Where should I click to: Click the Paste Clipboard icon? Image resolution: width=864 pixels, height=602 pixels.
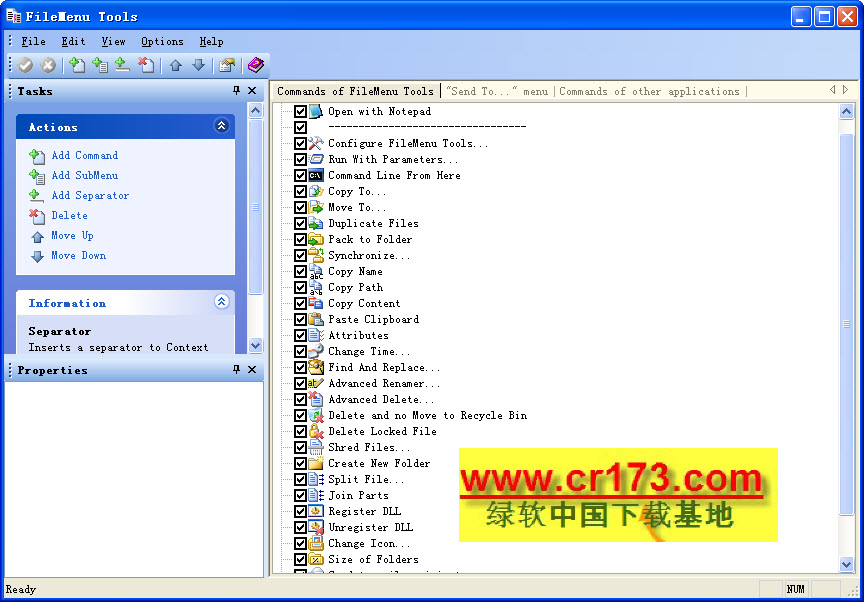[316, 319]
